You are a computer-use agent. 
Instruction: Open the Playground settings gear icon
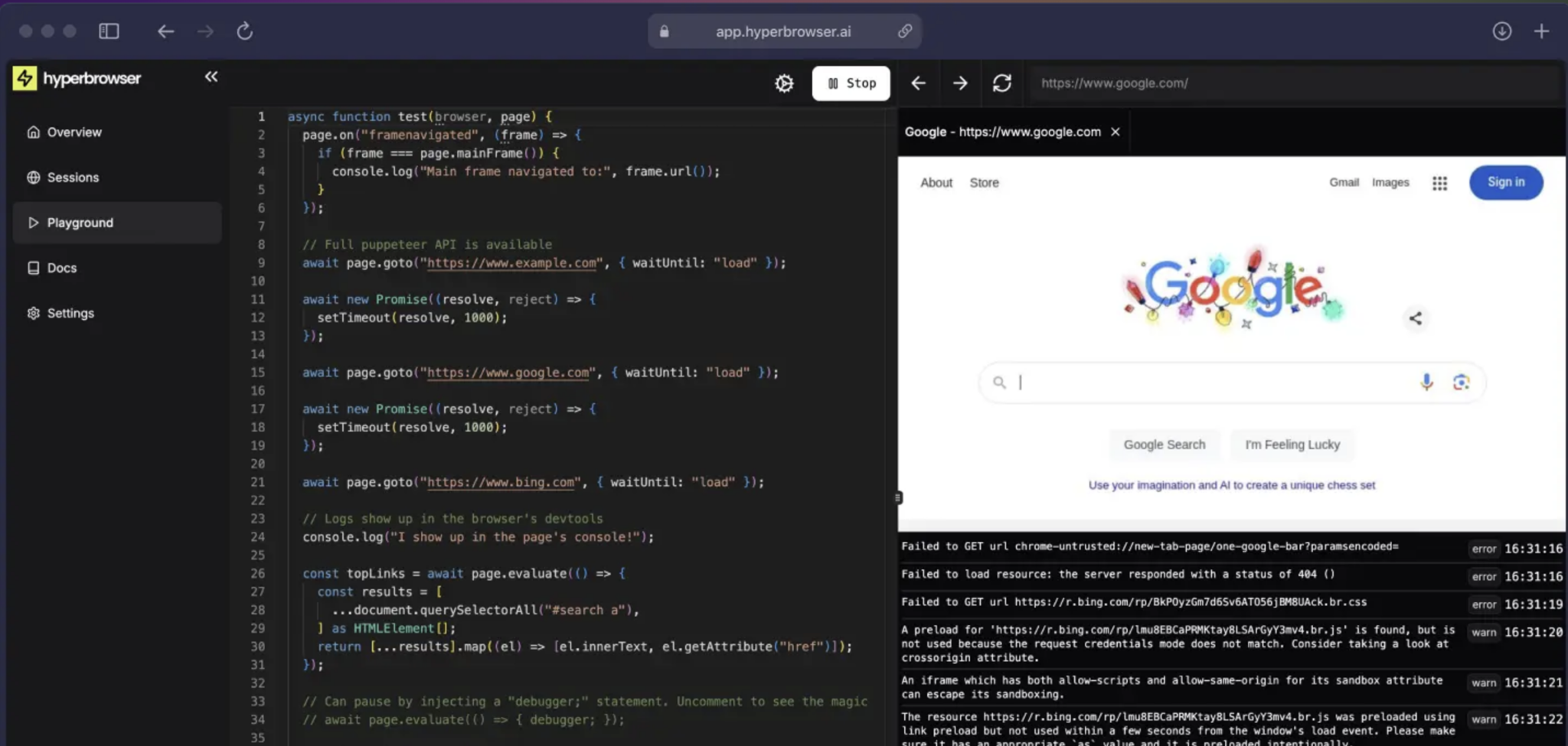tap(783, 83)
